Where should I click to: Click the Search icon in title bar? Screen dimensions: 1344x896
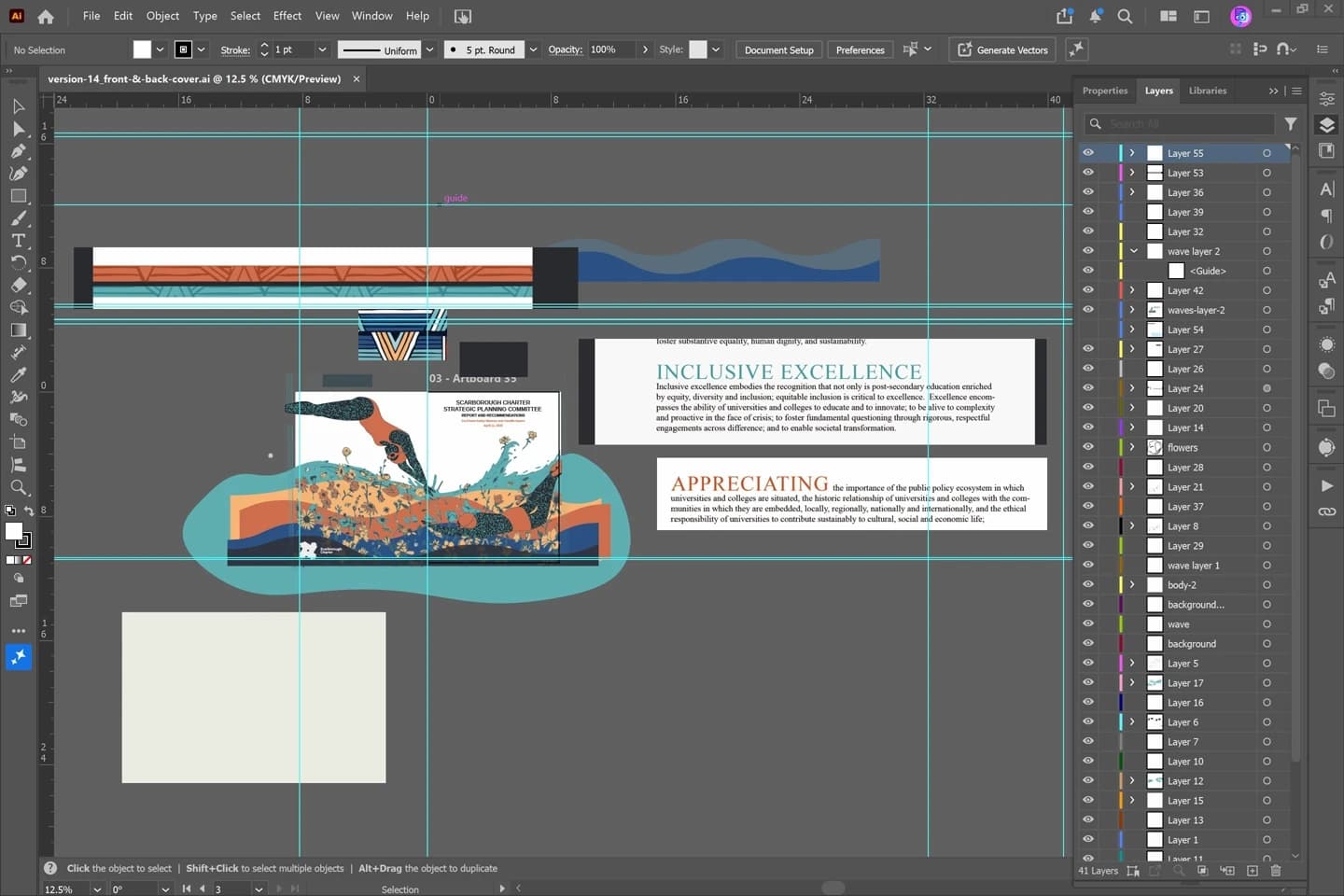tap(1126, 16)
